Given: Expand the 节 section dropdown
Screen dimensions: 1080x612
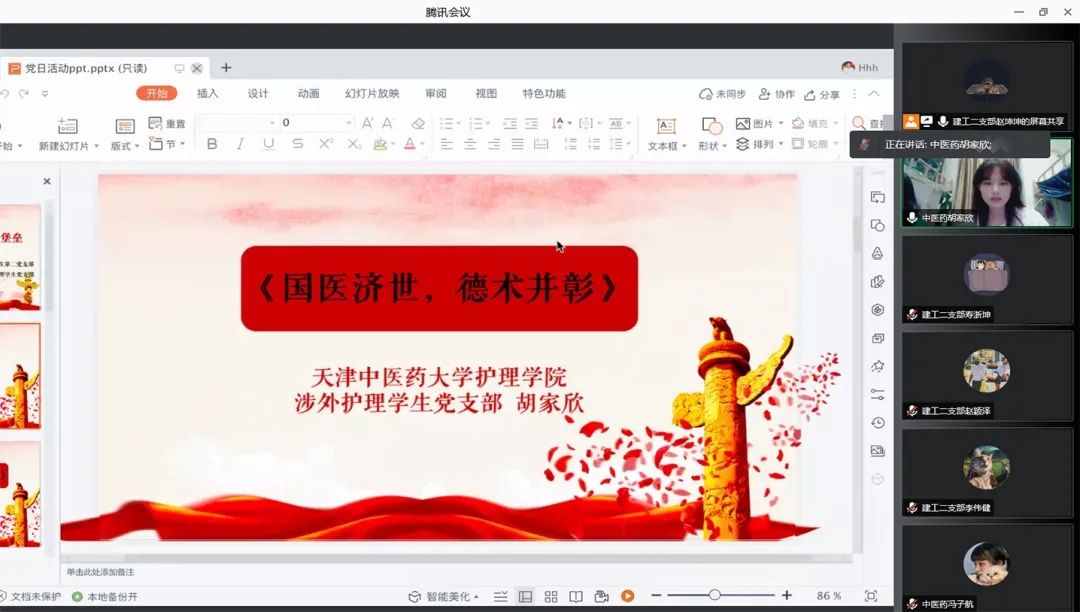Looking at the screenshot, I should tap(183, 144).
